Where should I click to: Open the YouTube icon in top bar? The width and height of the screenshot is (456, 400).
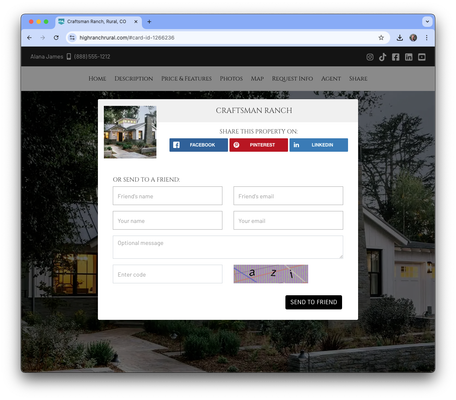tap(422, 57)
